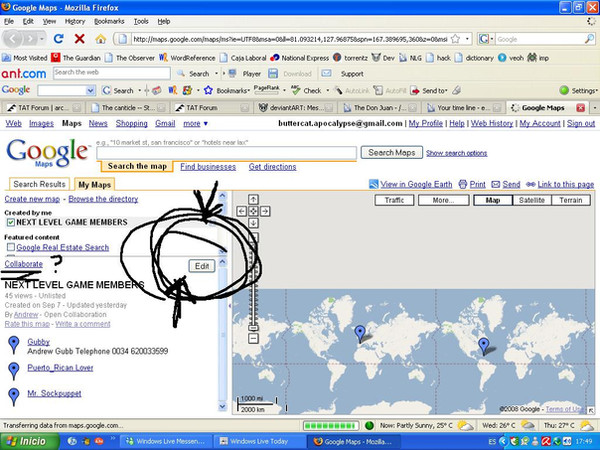Image resolution: width=600 pixels, height=450 pixels.
Task: Click the browser Back arrow button
Action: tap(13, 39)
